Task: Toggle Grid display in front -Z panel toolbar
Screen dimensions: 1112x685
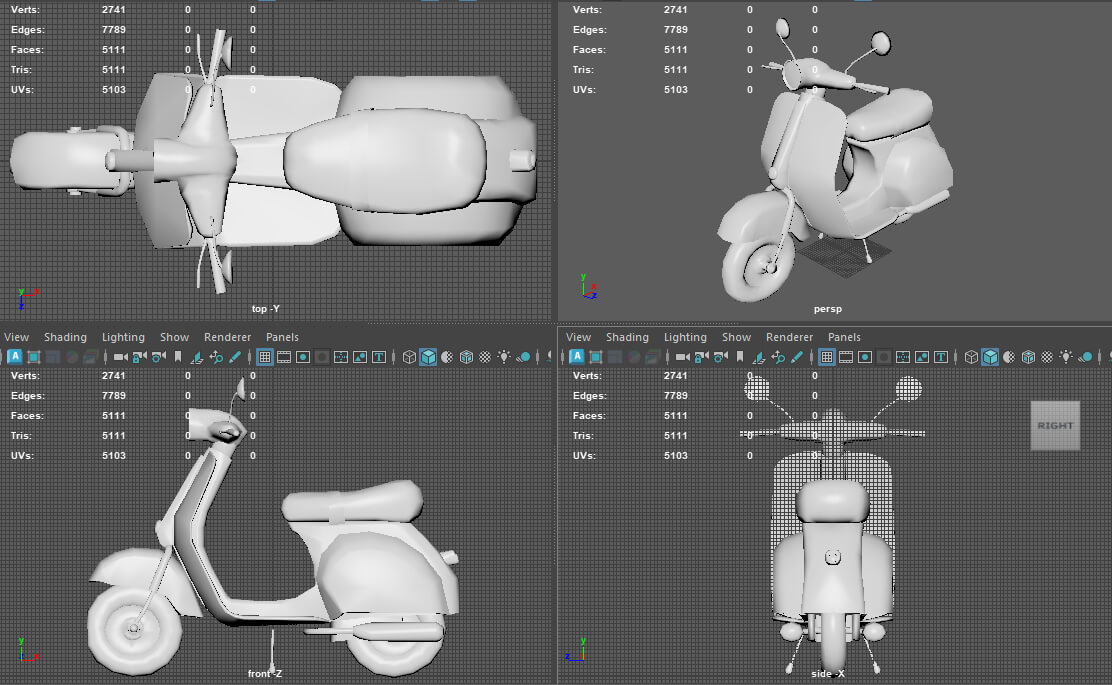Action: click(265, 357)
